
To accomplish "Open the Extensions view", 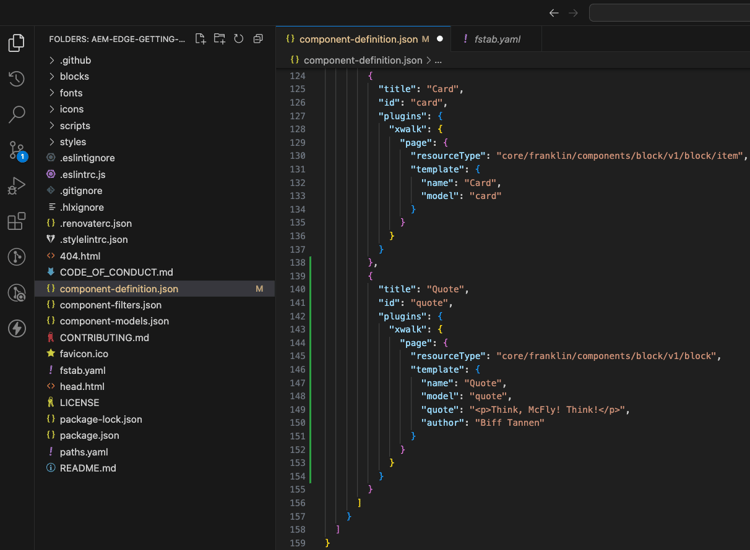I will point(17,221).
